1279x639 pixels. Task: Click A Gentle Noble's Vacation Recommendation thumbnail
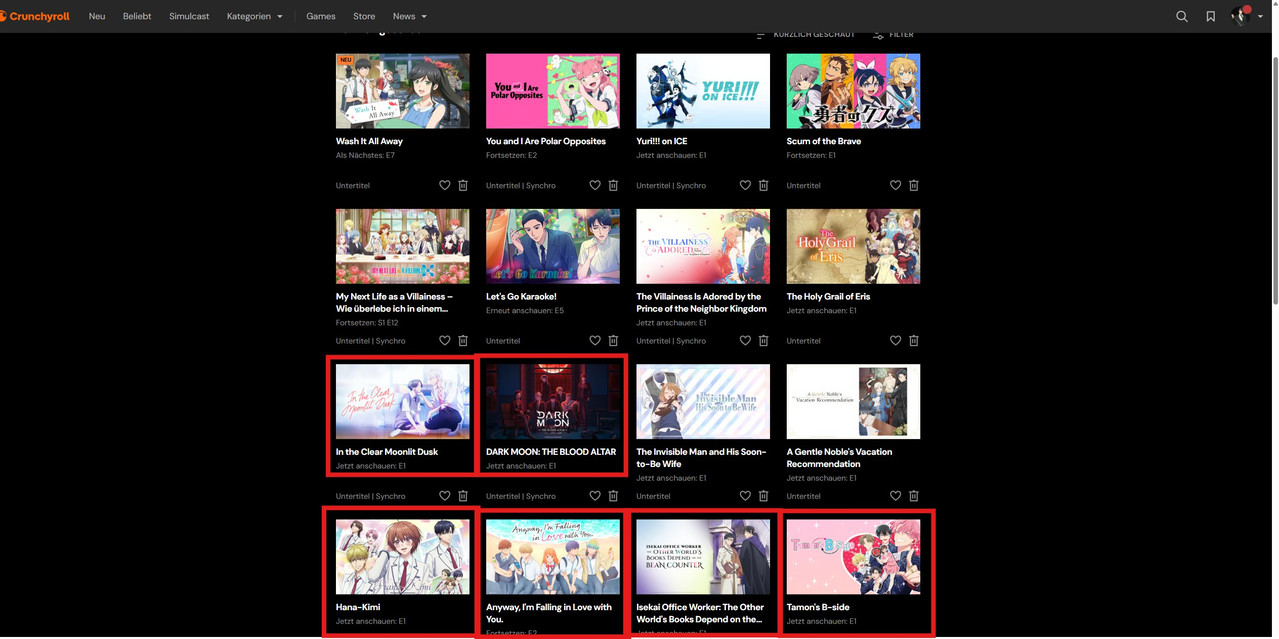(x=853, y=401)
